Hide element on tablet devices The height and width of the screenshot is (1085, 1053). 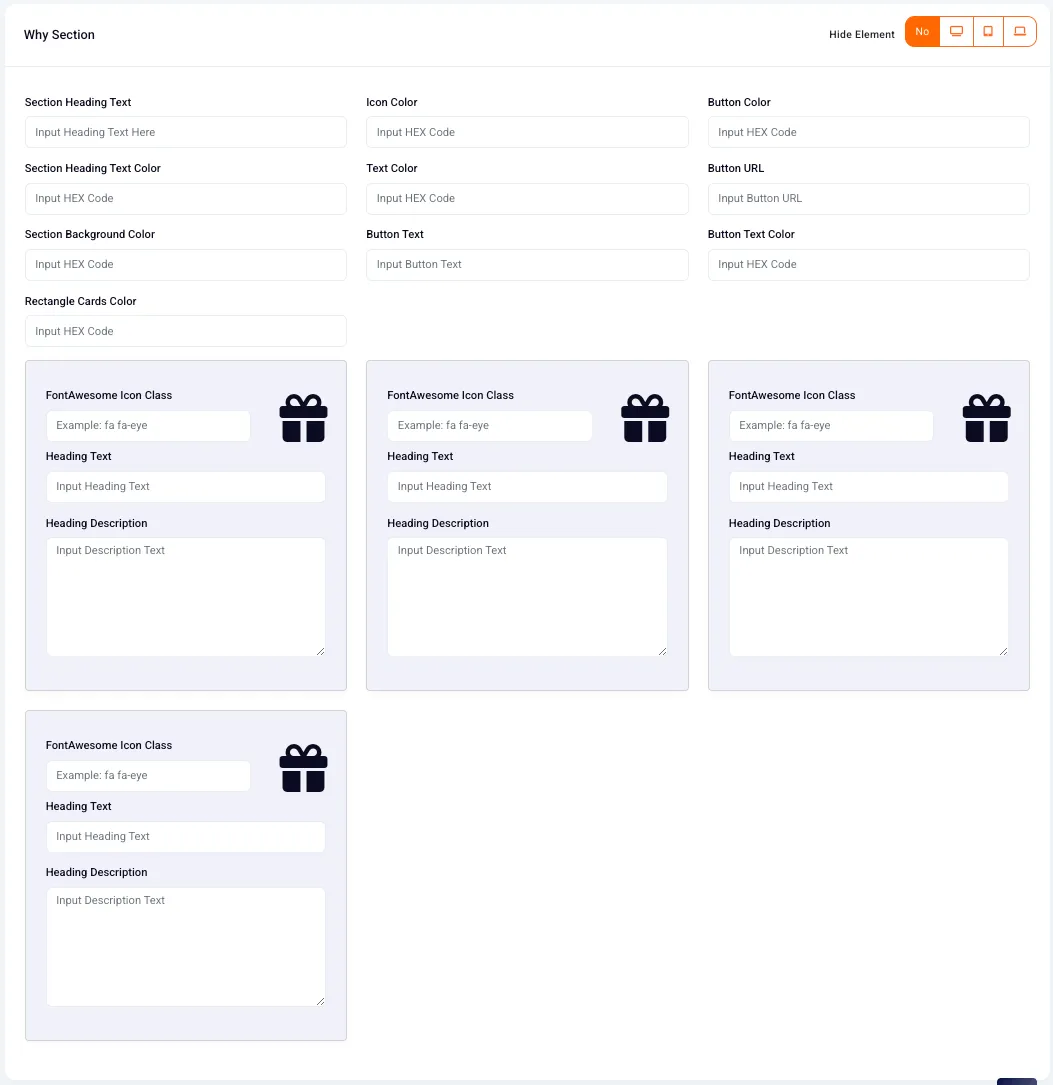coord(988,32)
